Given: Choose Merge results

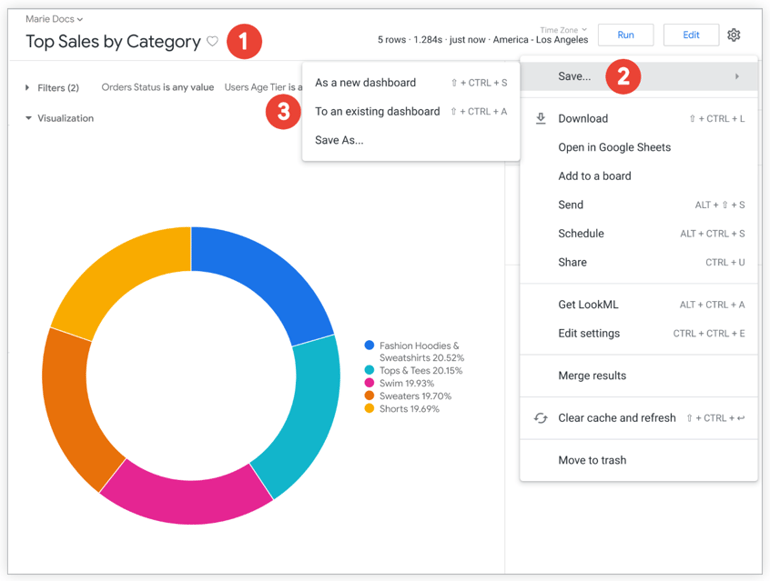Looking at the screenshot, I should pos(638,376).
